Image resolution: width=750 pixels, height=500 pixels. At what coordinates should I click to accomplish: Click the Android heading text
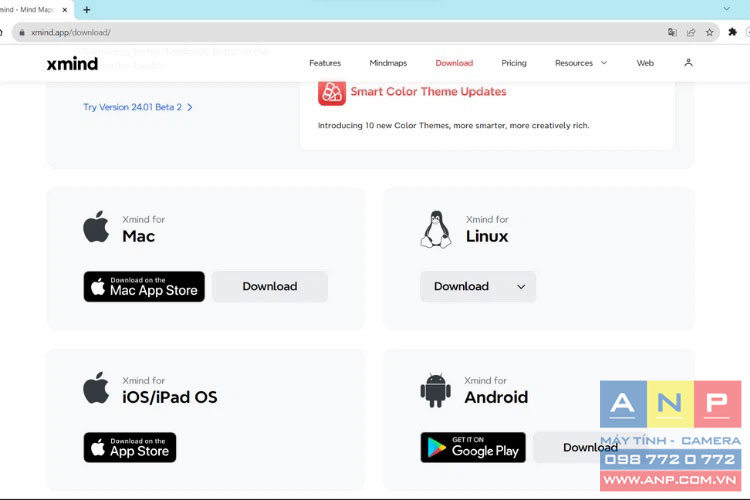tap(496, 397)
